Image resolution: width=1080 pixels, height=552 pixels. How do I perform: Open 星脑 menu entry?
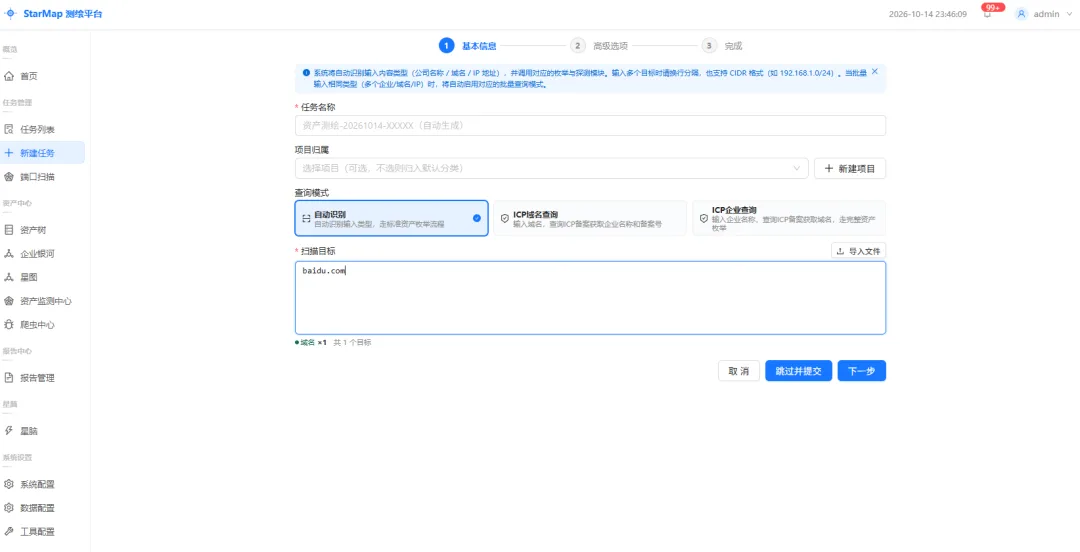tap(43, 431)
